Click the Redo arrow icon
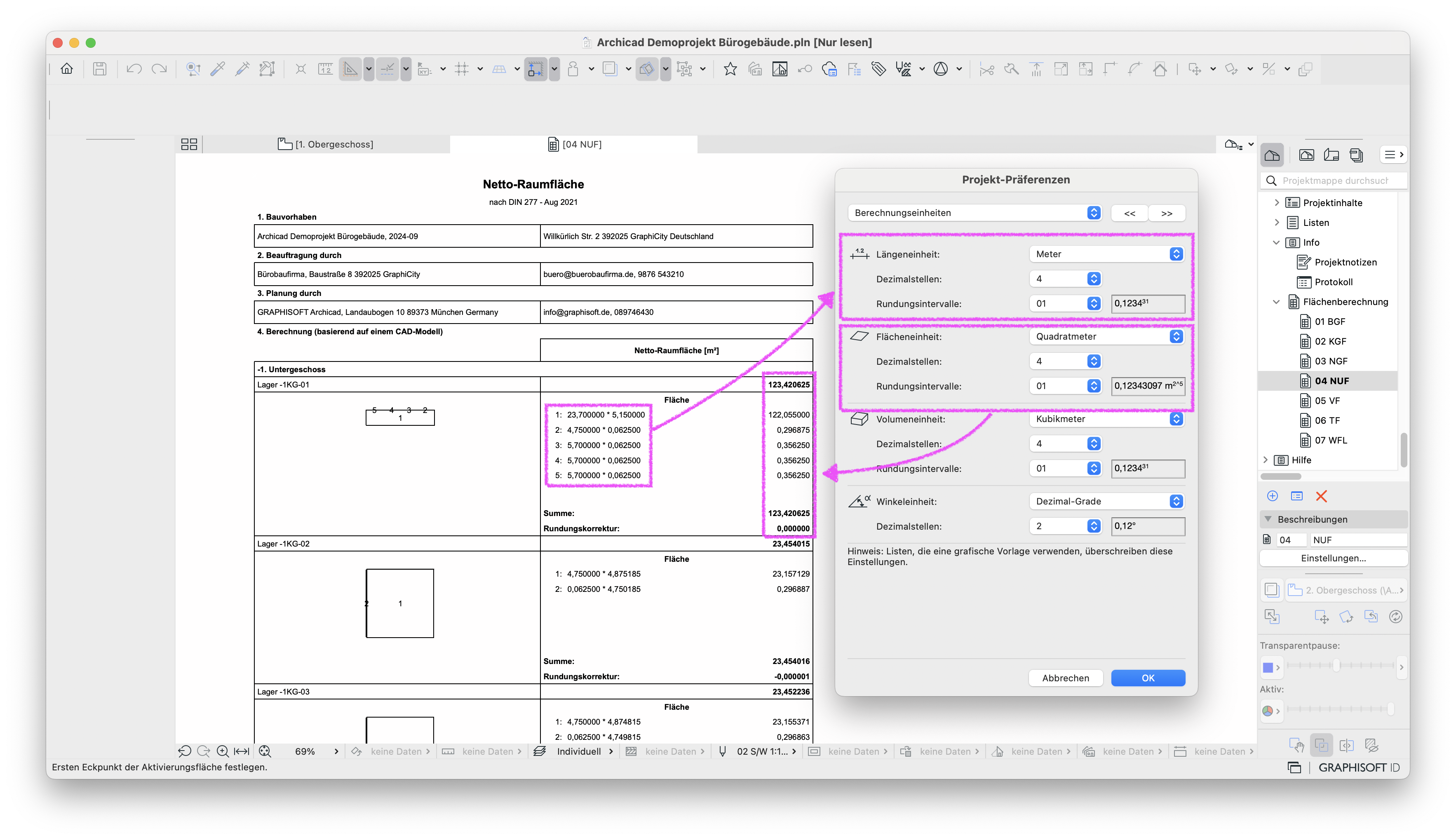This screenshot has width=1456, height=840. click(x=159, y=69)
